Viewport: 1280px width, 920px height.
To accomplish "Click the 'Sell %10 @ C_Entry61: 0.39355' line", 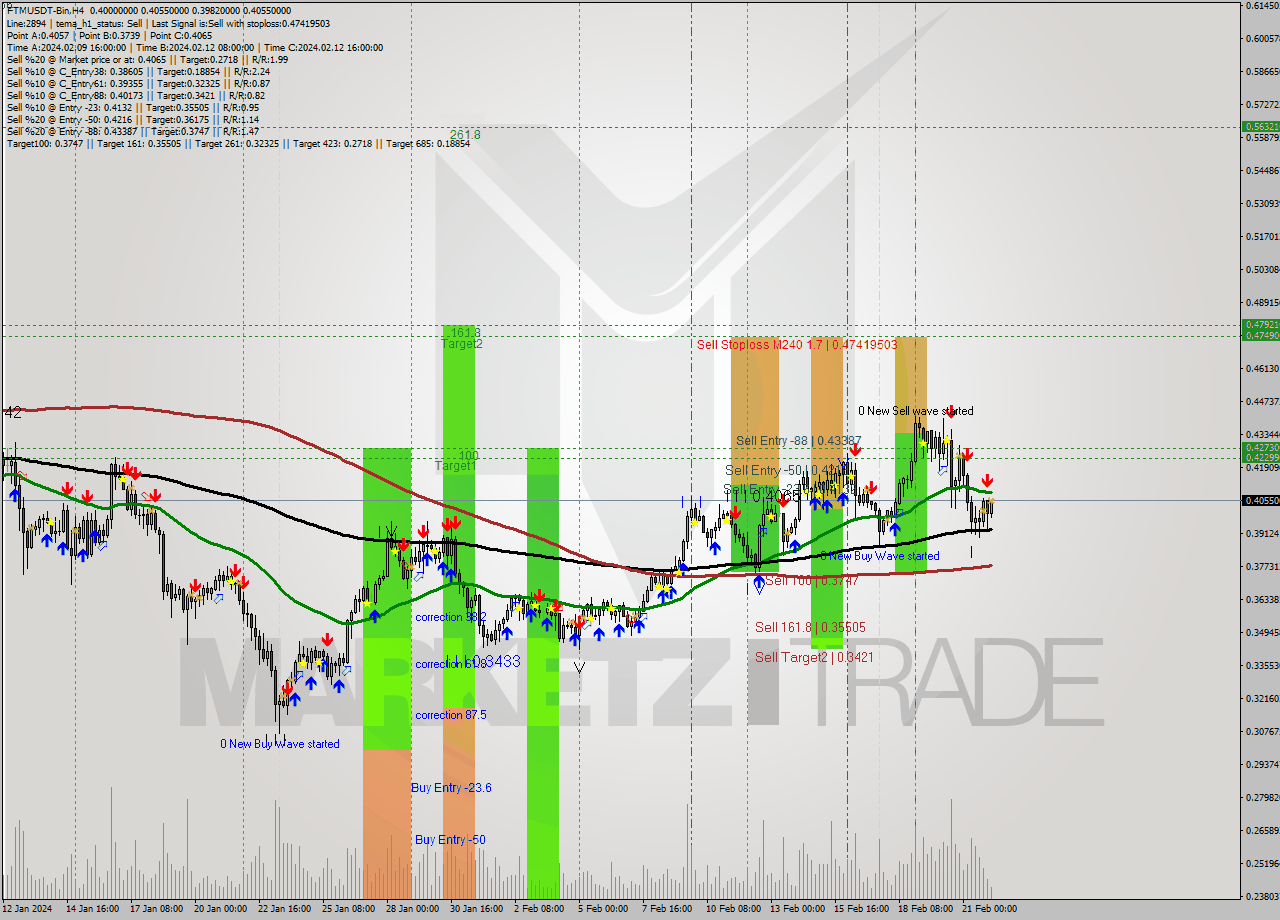I will coord(138,83).
